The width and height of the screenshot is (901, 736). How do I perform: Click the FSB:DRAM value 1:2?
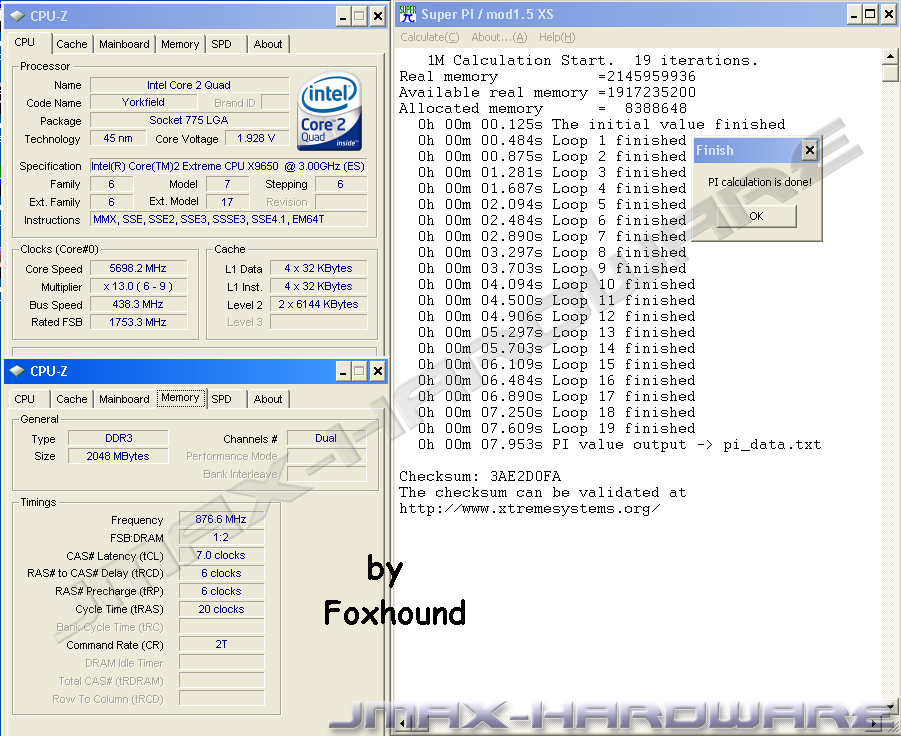pyautogui.click(x=221, y=537)
